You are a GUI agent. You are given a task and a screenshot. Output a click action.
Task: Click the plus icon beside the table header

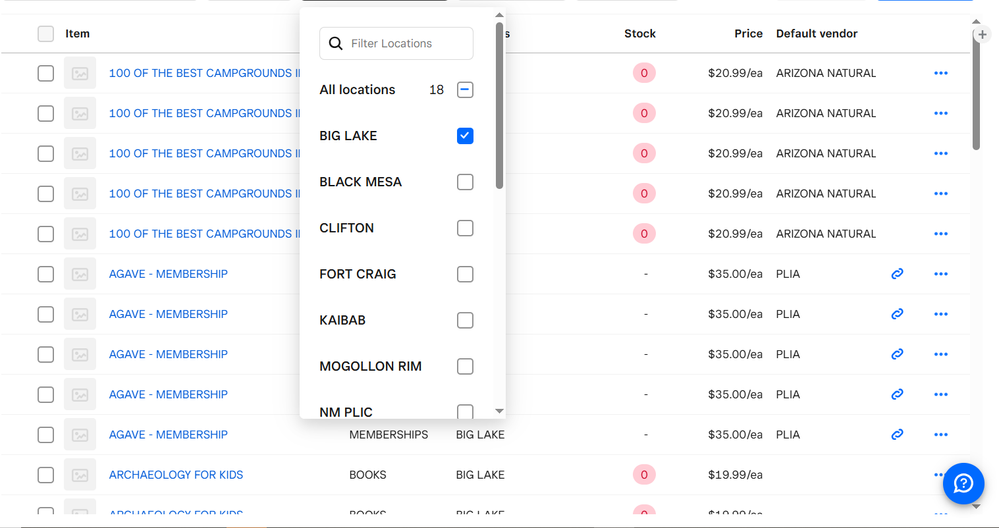(982, 35)
